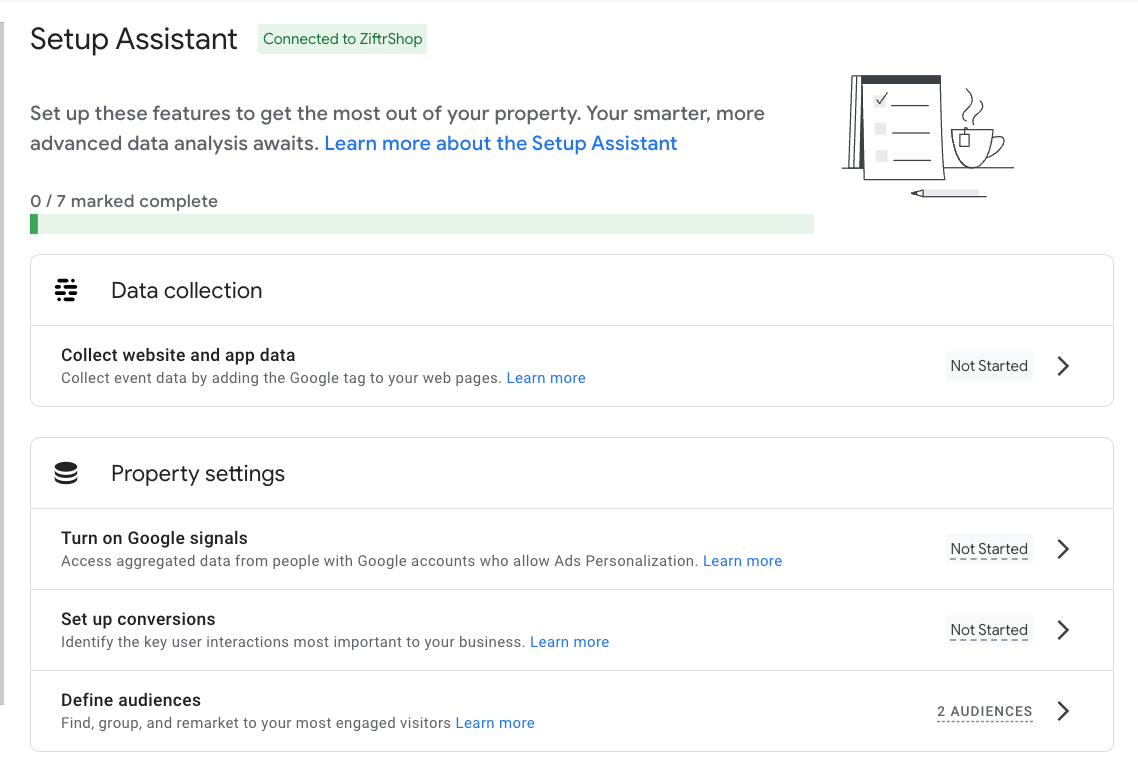This screenshot has height=774, width=1138.
Task: Expand Turn on Google signals chevron
Action: pyautogui.click(x=1063, y=549)
